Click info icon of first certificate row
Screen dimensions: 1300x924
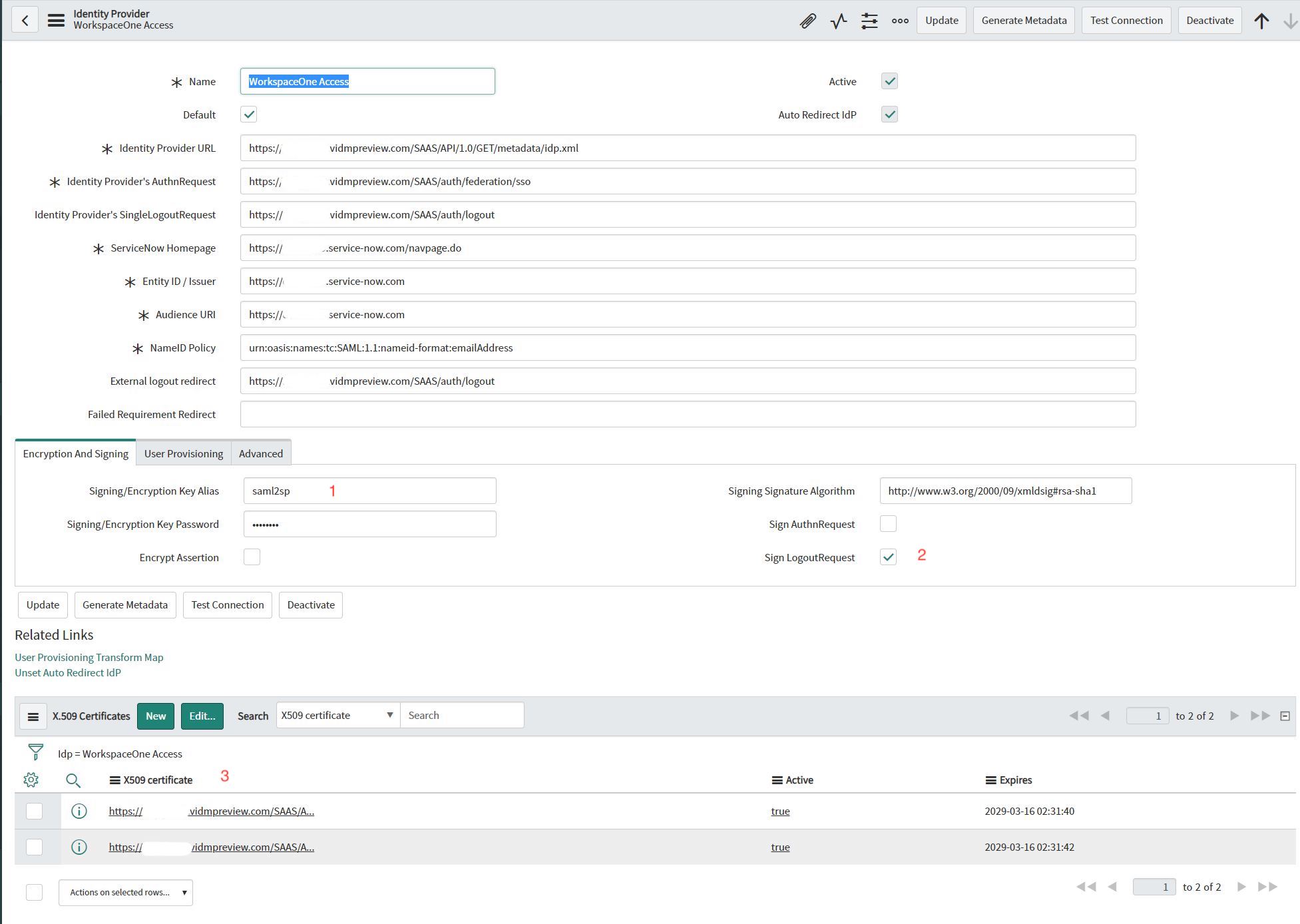coord(79,811)
